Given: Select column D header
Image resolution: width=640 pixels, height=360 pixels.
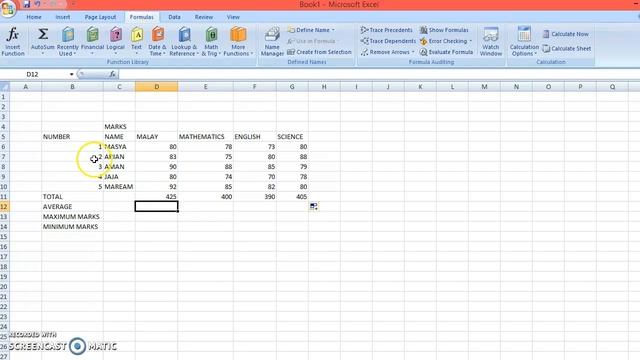Looking at the screenshot, I should click(x=156, y=87).
